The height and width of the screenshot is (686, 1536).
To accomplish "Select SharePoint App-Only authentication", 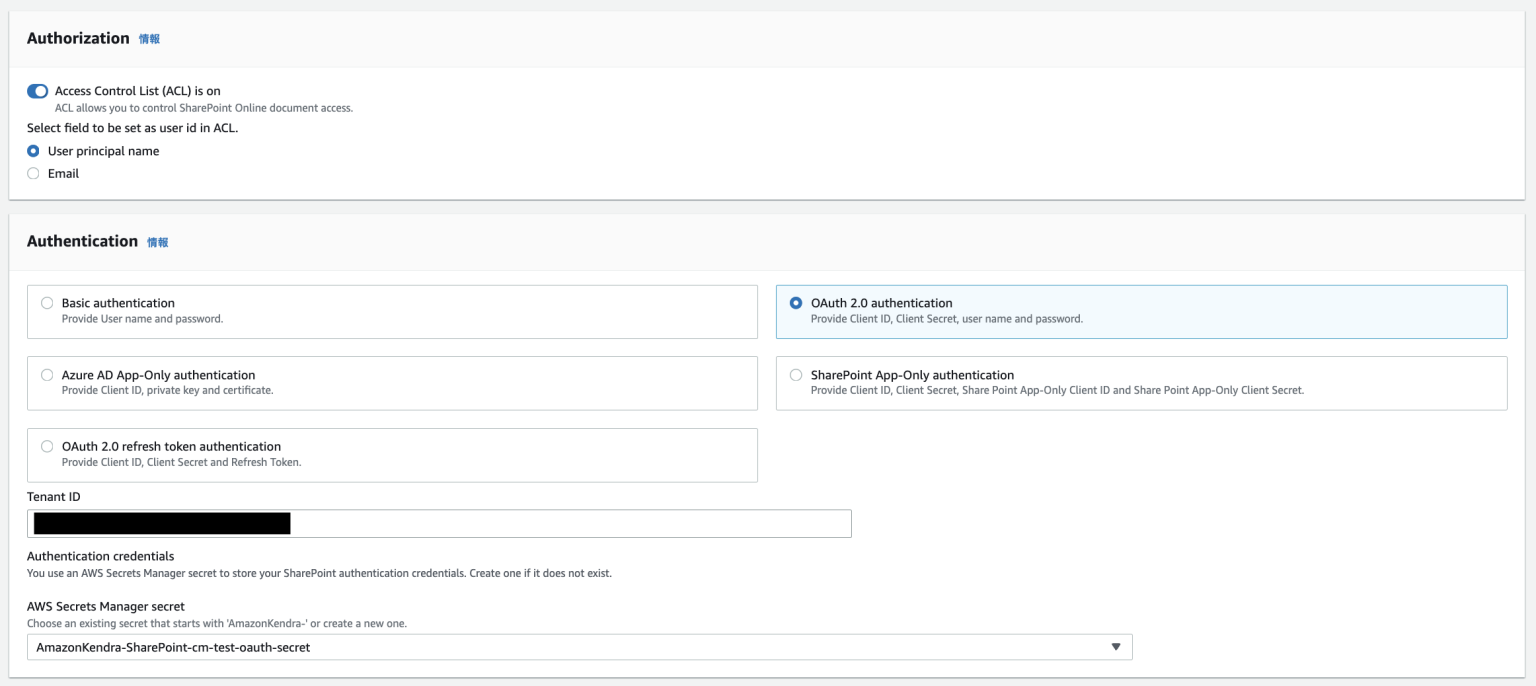I will point(795,375).
